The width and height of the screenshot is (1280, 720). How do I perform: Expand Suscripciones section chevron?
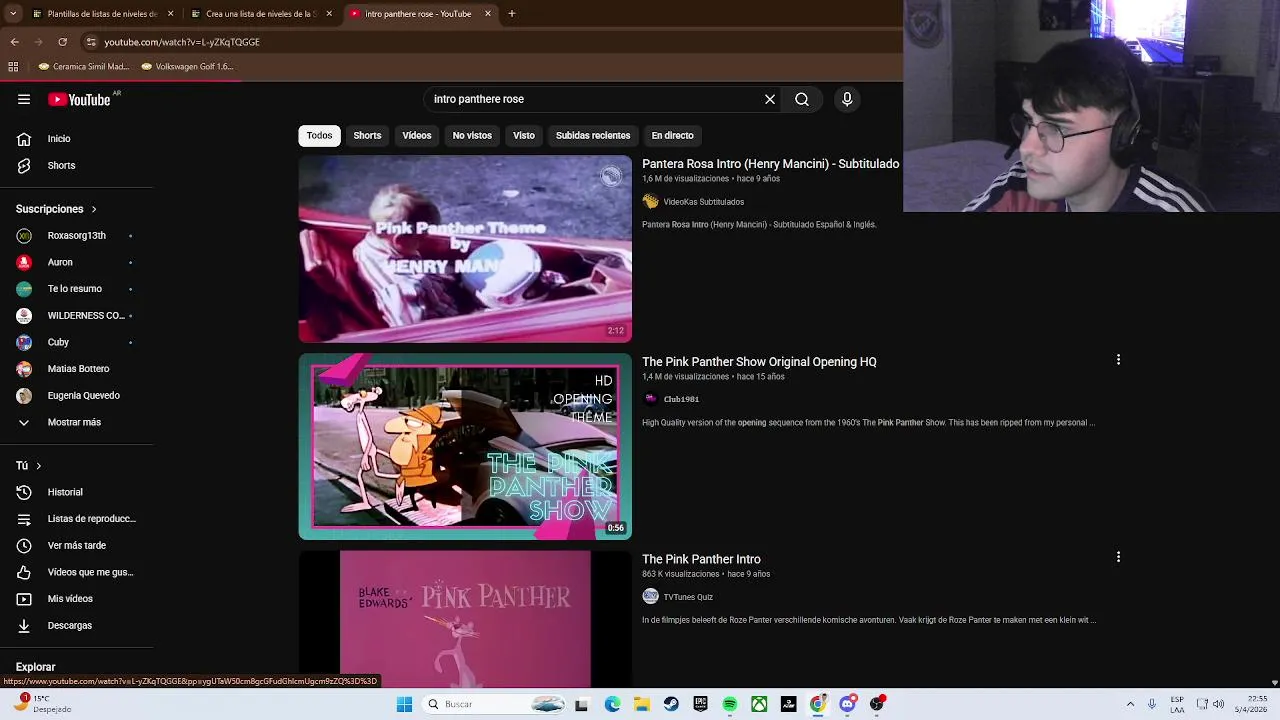94,209
